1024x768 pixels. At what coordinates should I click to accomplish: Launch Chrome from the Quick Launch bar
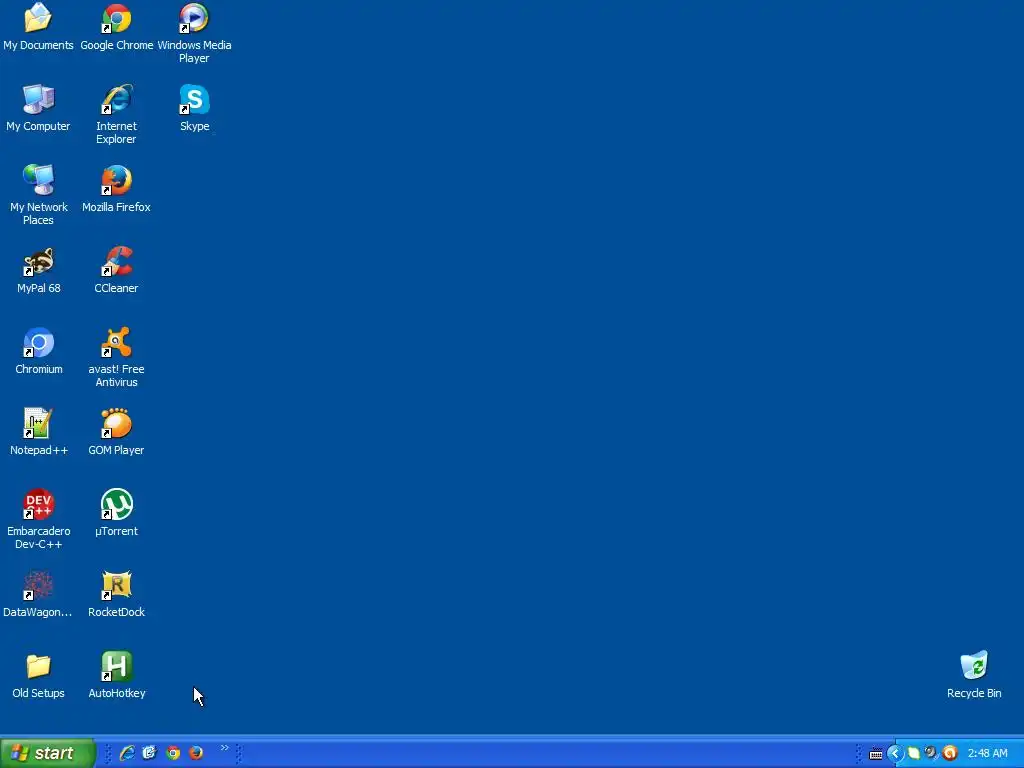(173, 753)
